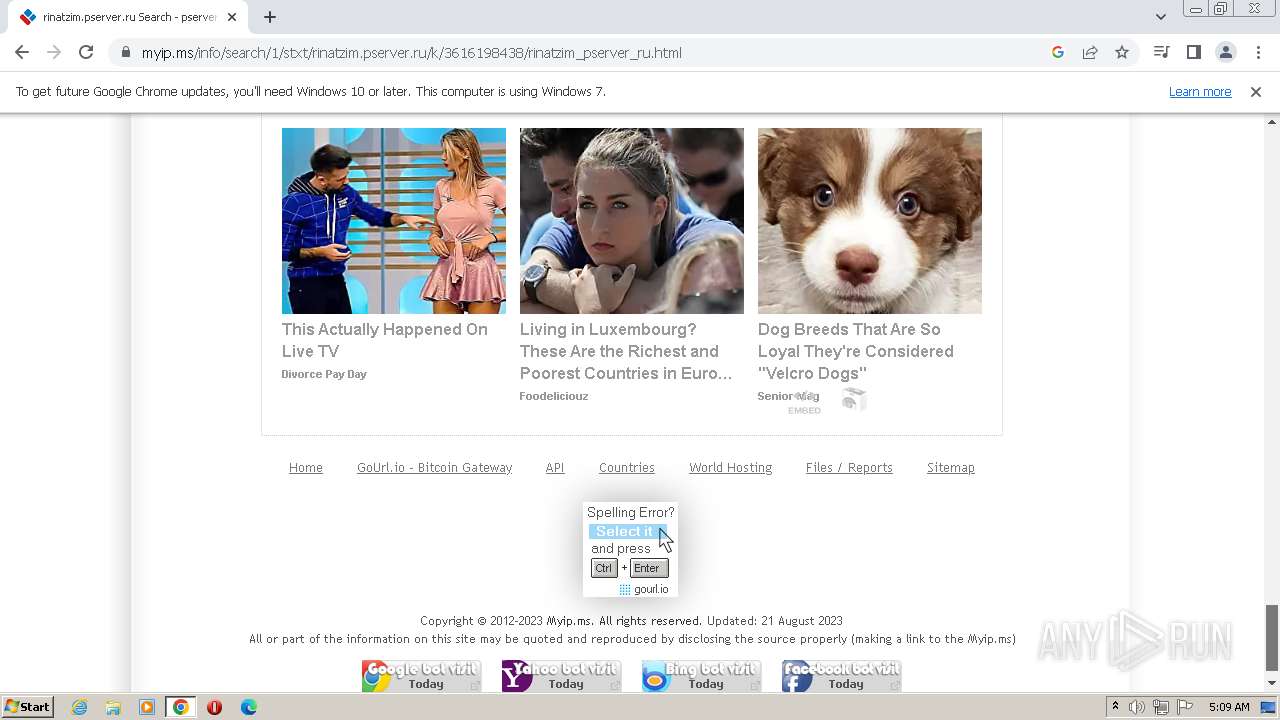View site security lock information
This screenshot has height=720, width=1280.
pyautogui.click(x=125, y=53)
